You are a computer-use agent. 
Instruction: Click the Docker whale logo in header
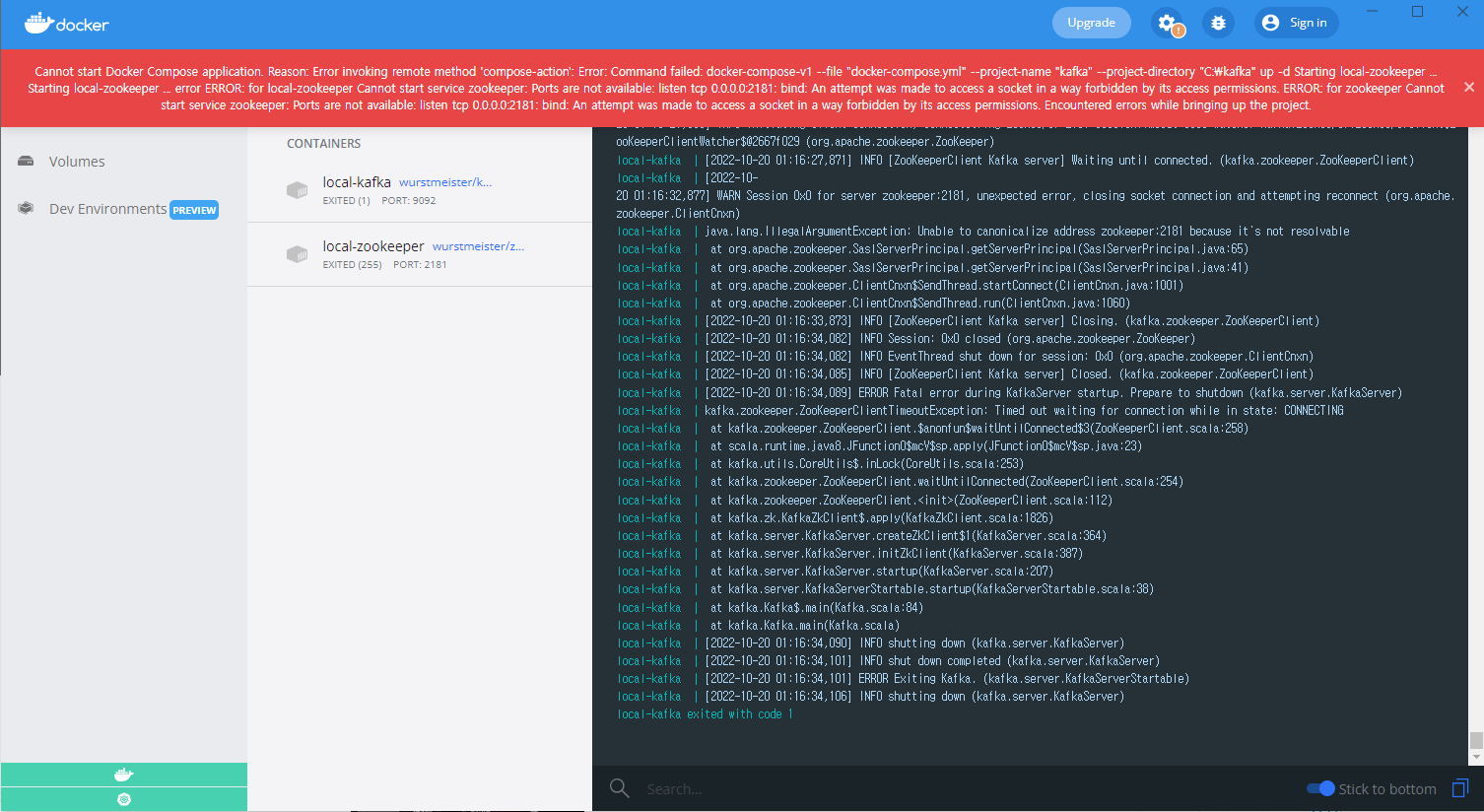(x=66, y=23)
